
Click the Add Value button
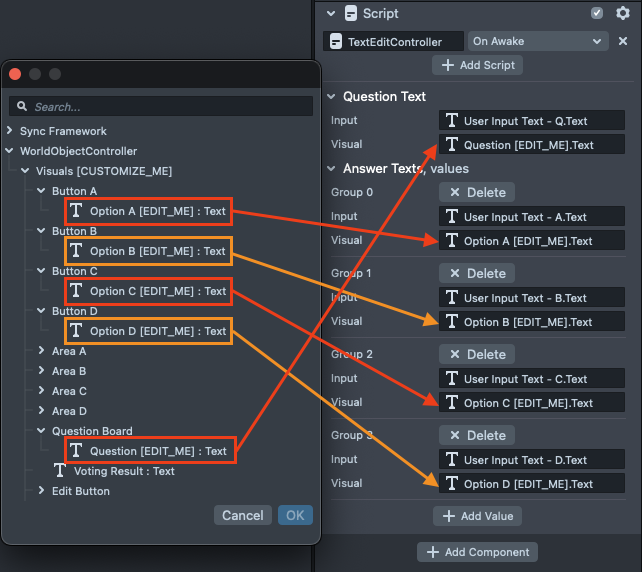(x=477, y=516)
